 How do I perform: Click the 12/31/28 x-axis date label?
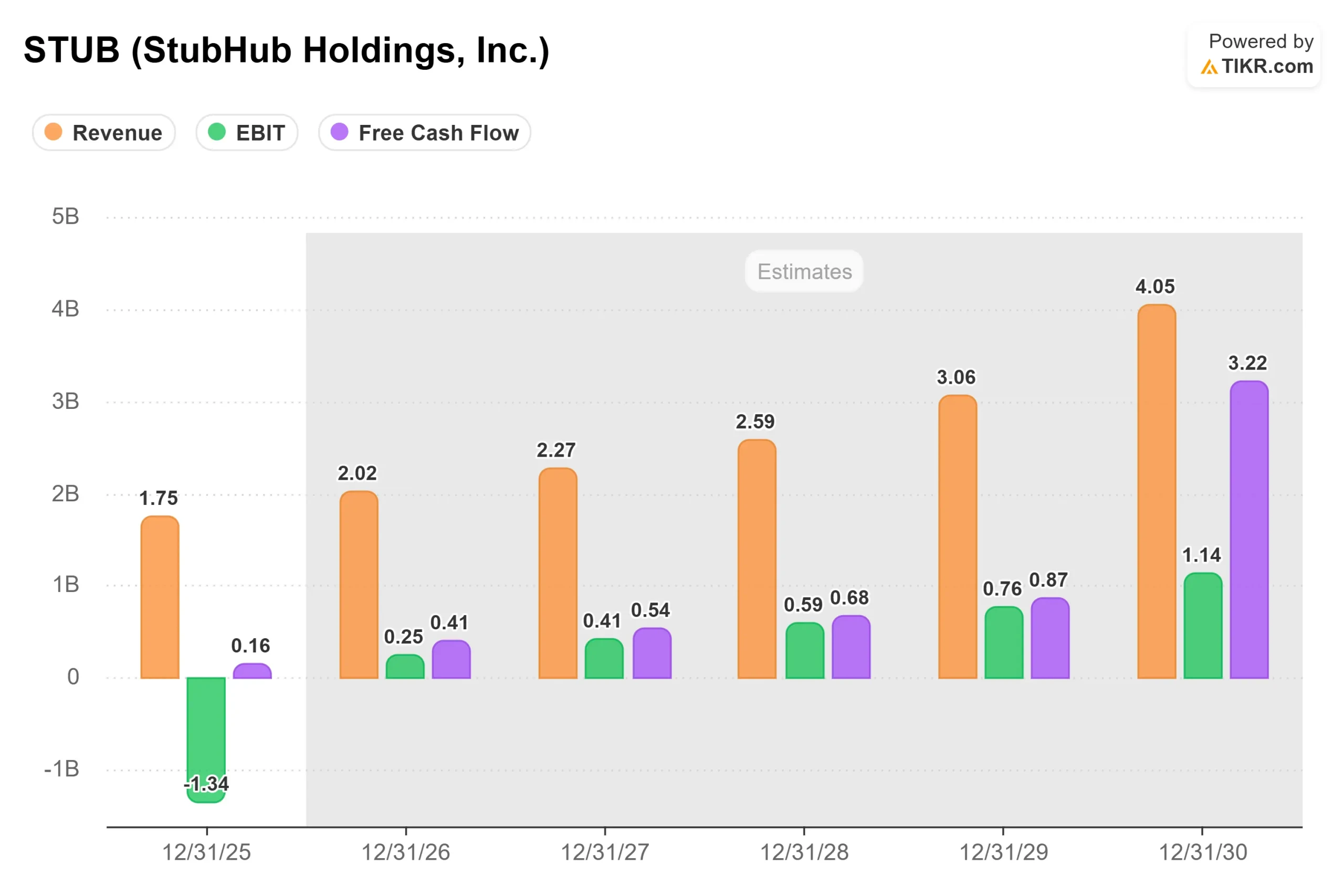click(x=805, y=852)
